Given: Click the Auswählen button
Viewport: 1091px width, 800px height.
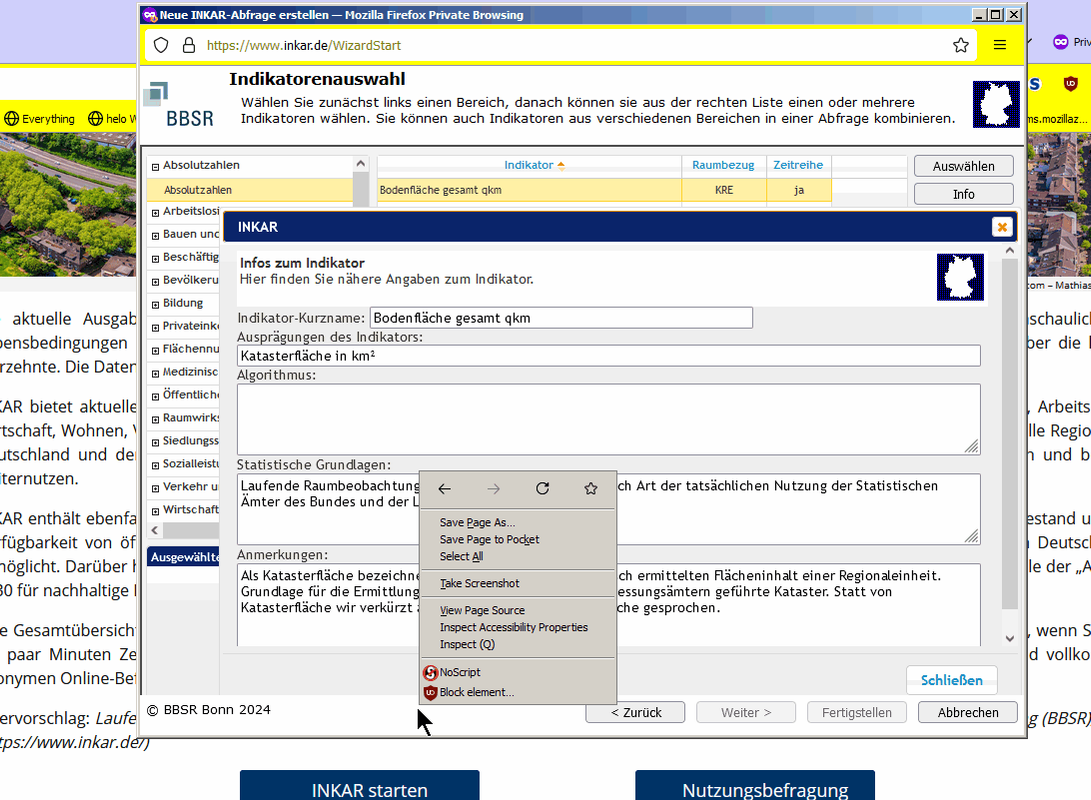Looking at the screenshot, I should point(963,166).
